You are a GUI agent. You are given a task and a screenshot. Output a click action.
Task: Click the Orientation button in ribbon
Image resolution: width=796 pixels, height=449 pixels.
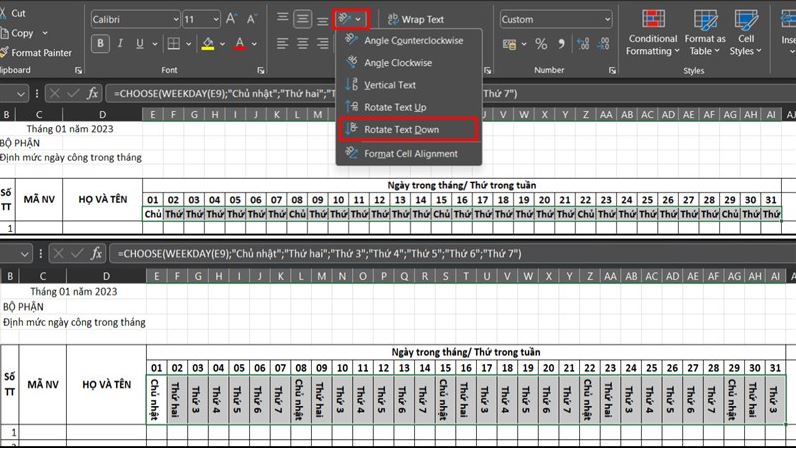point(350,20)
